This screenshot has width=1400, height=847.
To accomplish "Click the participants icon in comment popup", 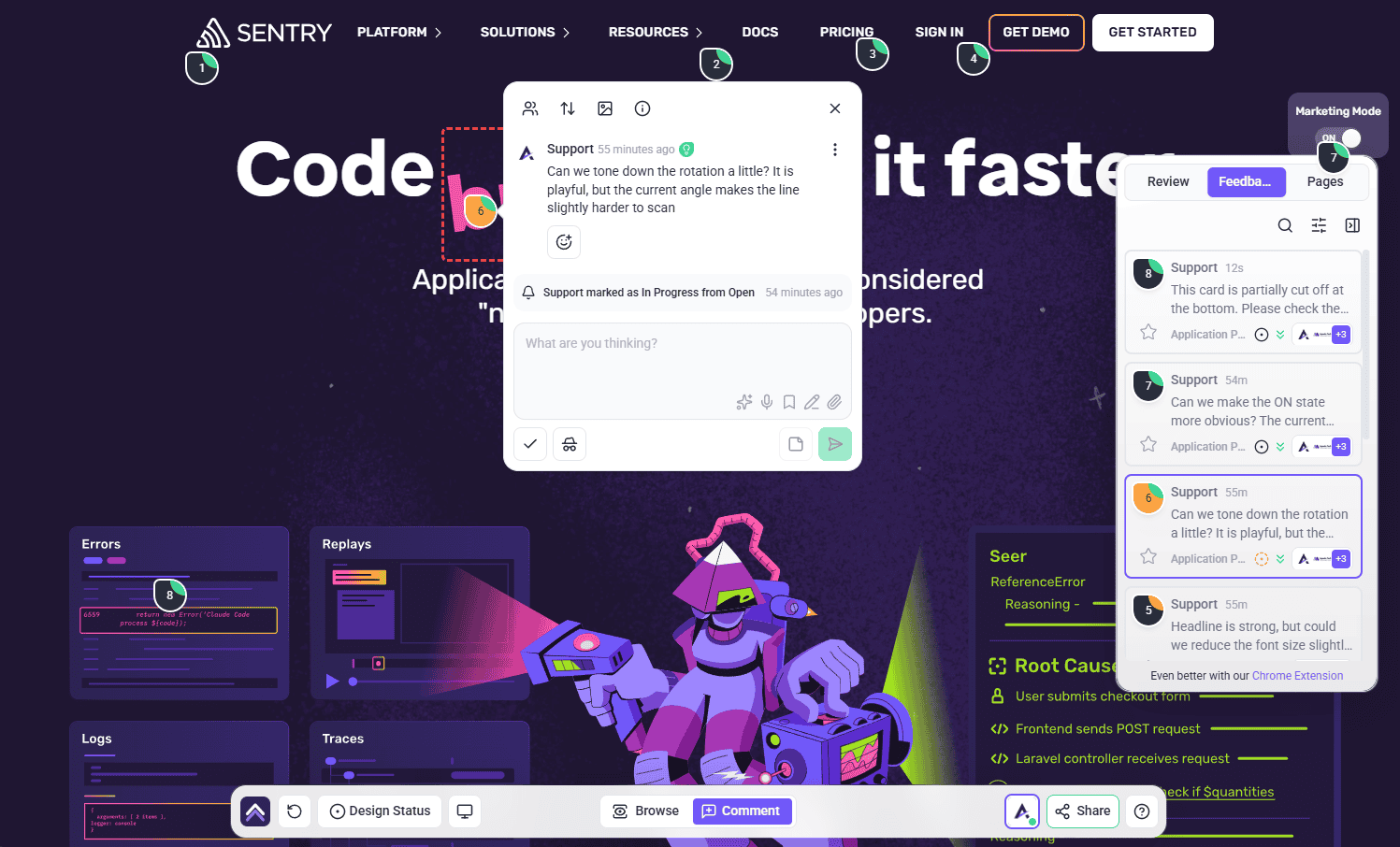I will coord(530,108).
